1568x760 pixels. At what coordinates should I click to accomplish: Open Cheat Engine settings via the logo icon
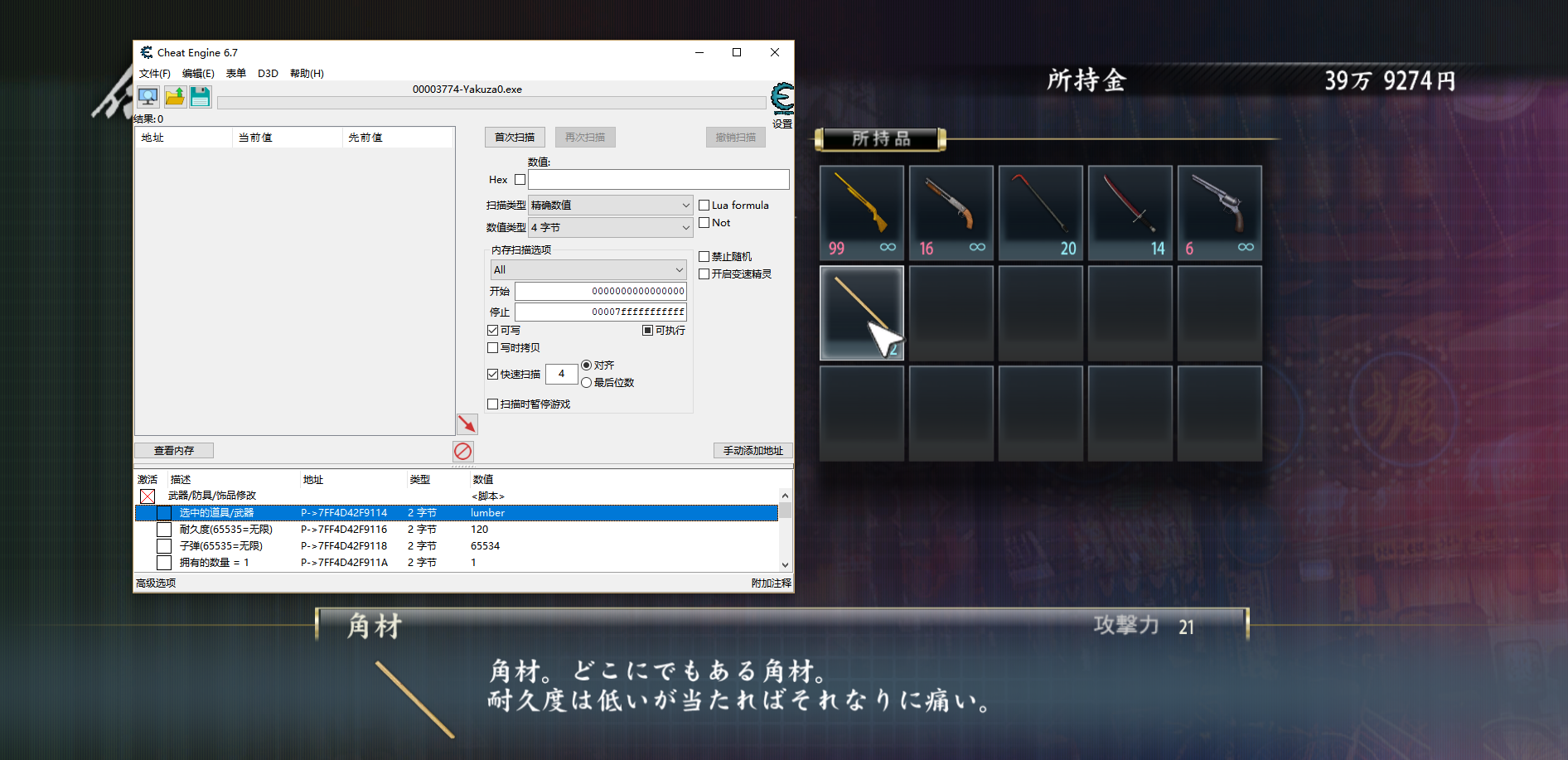tap(780, 99)
